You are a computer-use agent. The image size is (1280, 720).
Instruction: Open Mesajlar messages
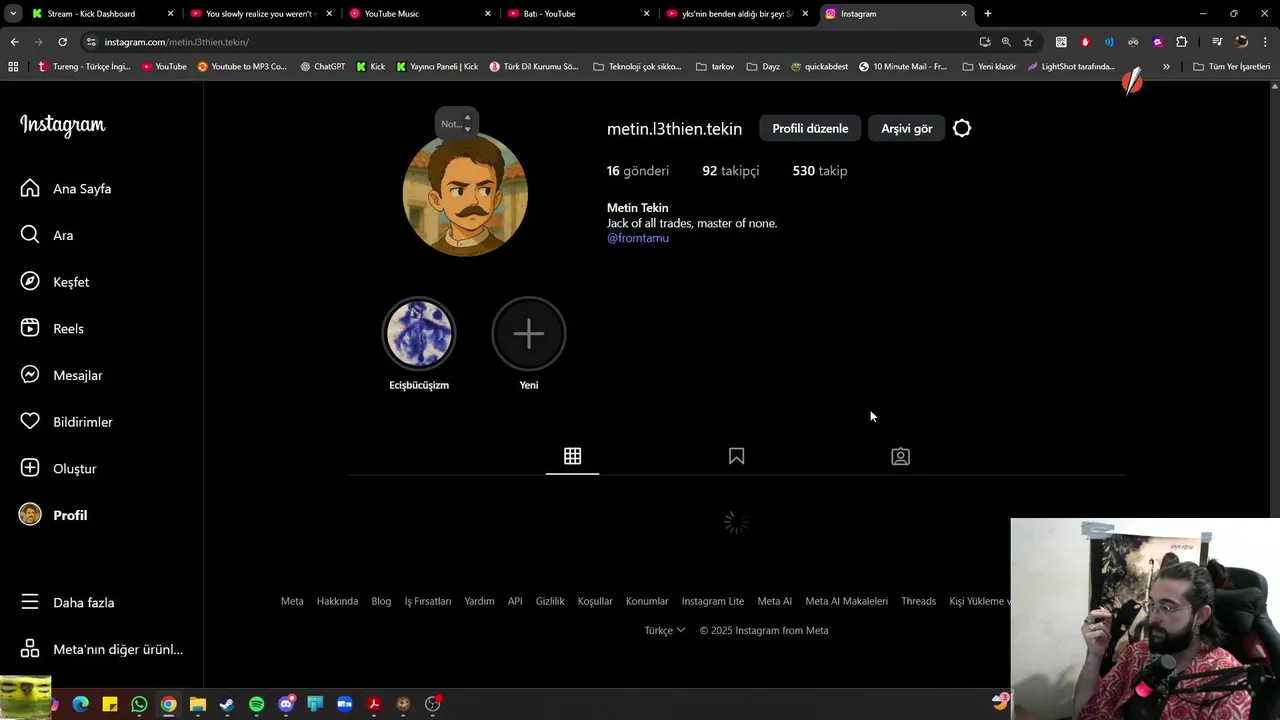pos(62,375)
